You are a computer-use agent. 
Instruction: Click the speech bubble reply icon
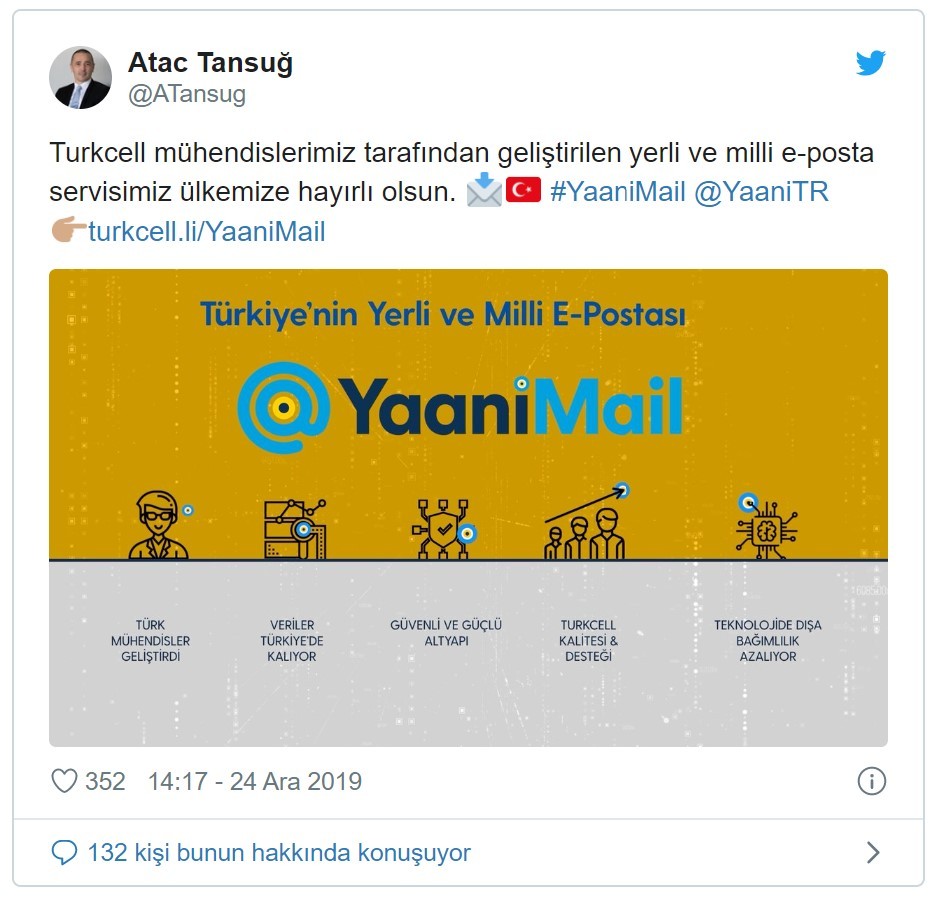(x=64, y=852)
